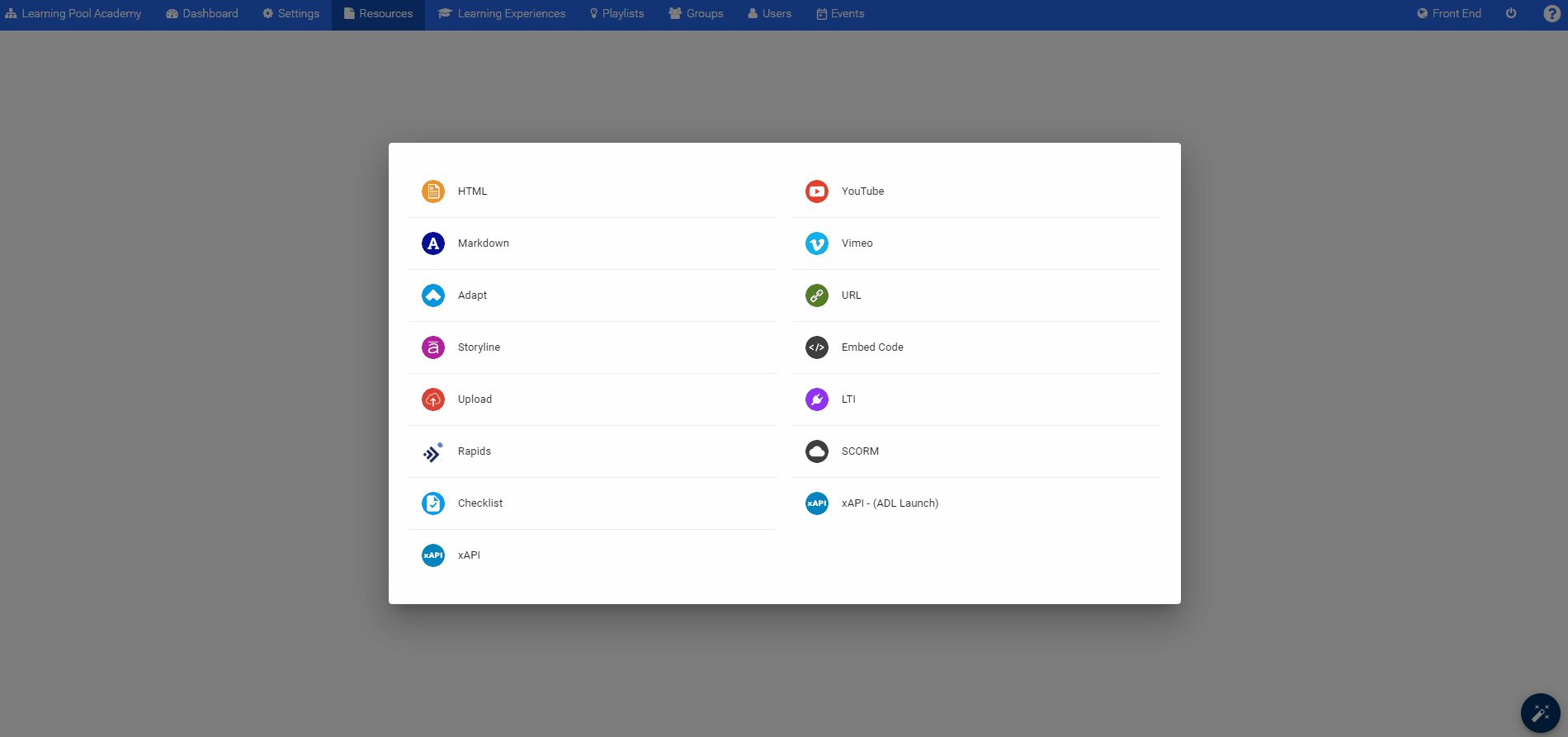The height and width of the screenshot is (737, 1568).
Task: Go to the Users section
Action: (769, 14)
